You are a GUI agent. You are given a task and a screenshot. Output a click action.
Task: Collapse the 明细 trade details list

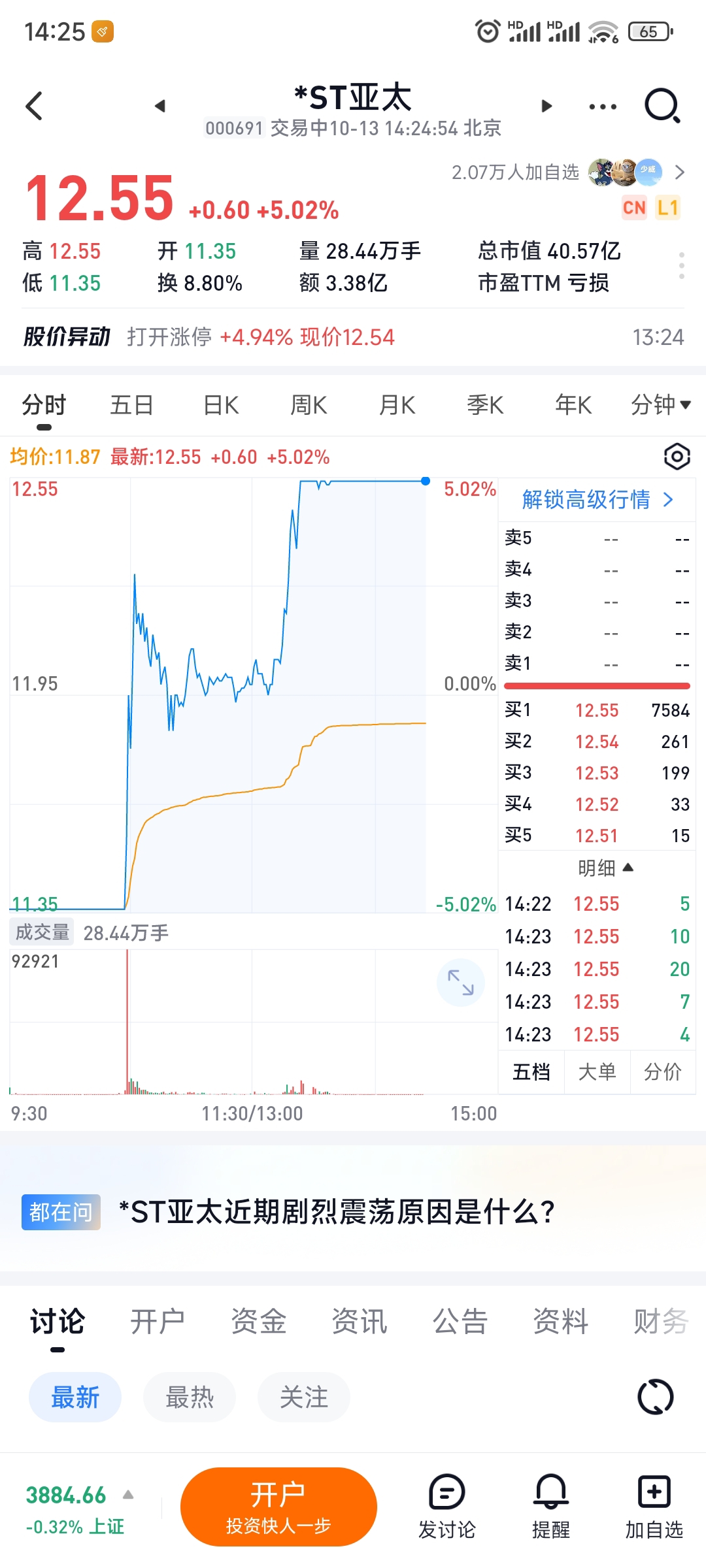pyautogui.click(x=605, y=868)
